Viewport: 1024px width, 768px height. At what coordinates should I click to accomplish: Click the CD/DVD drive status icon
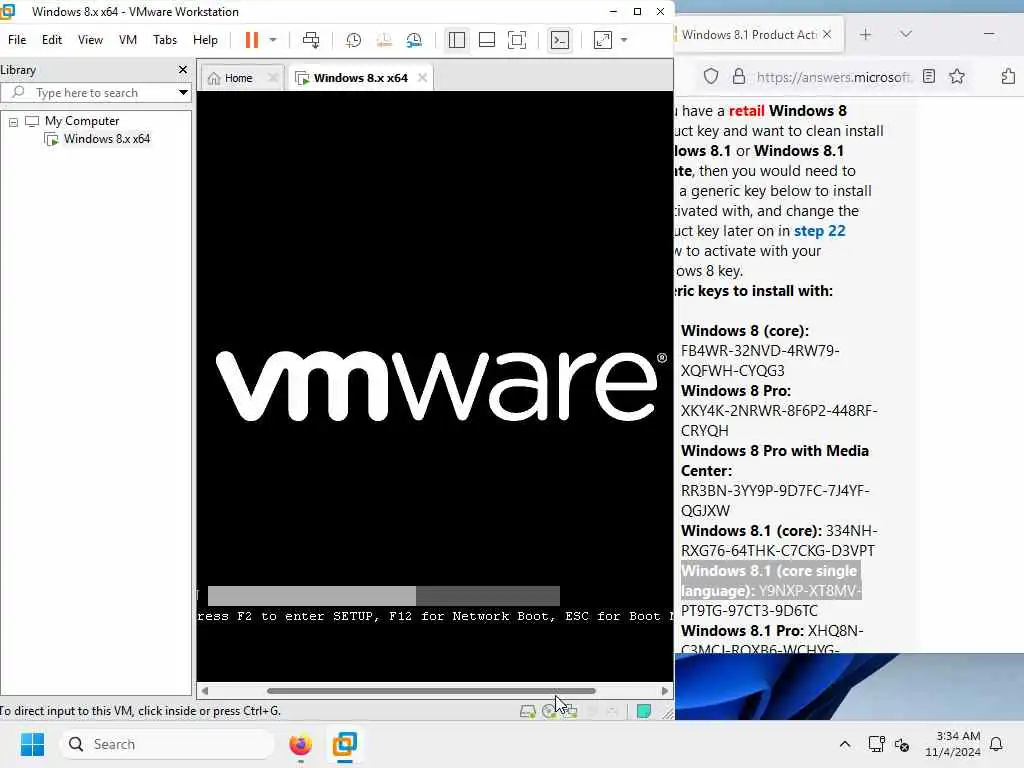pyautogui.click(x=549, y=711)
